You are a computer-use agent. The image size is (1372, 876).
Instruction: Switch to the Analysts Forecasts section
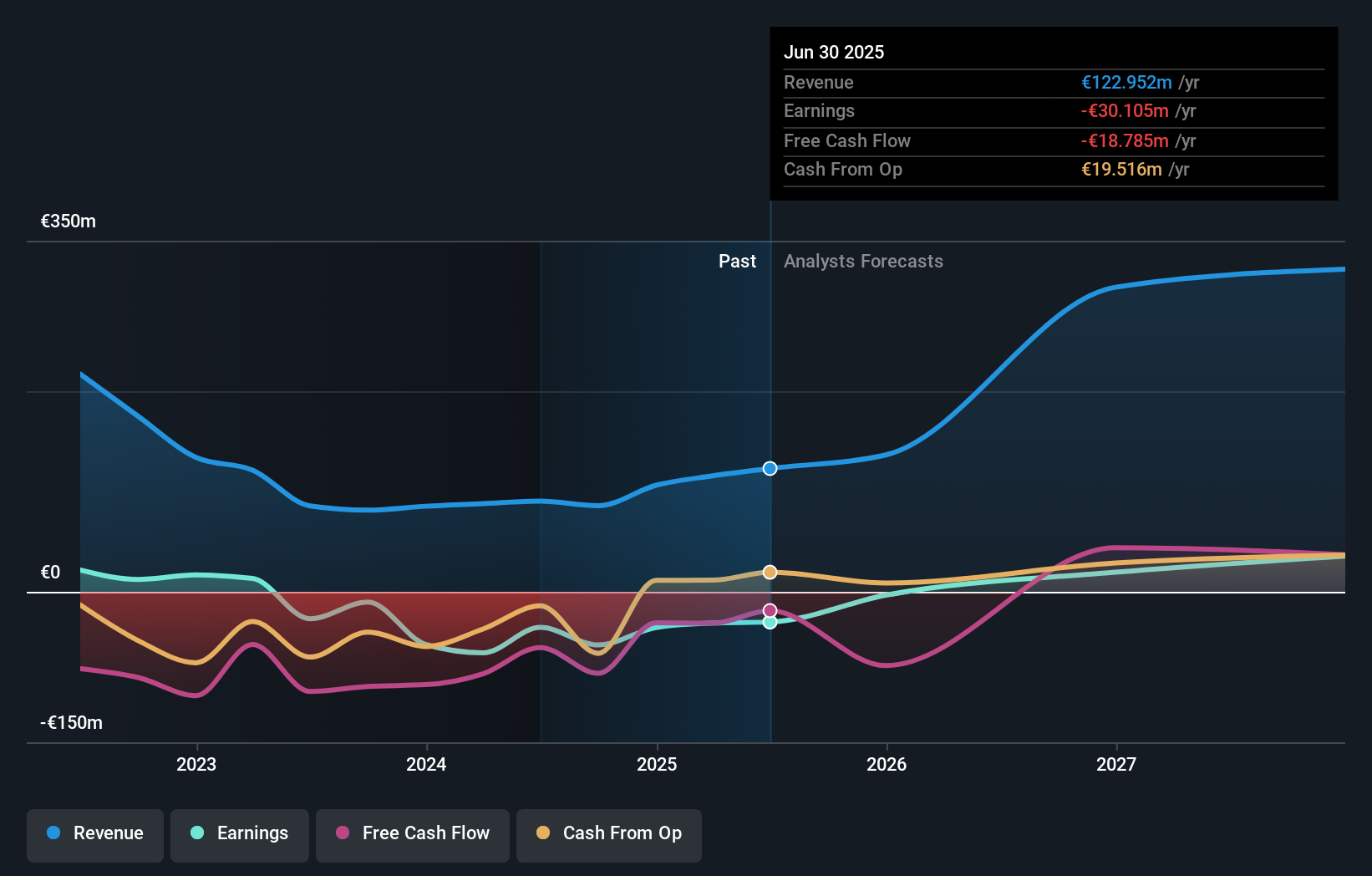[x=863, y=261]
